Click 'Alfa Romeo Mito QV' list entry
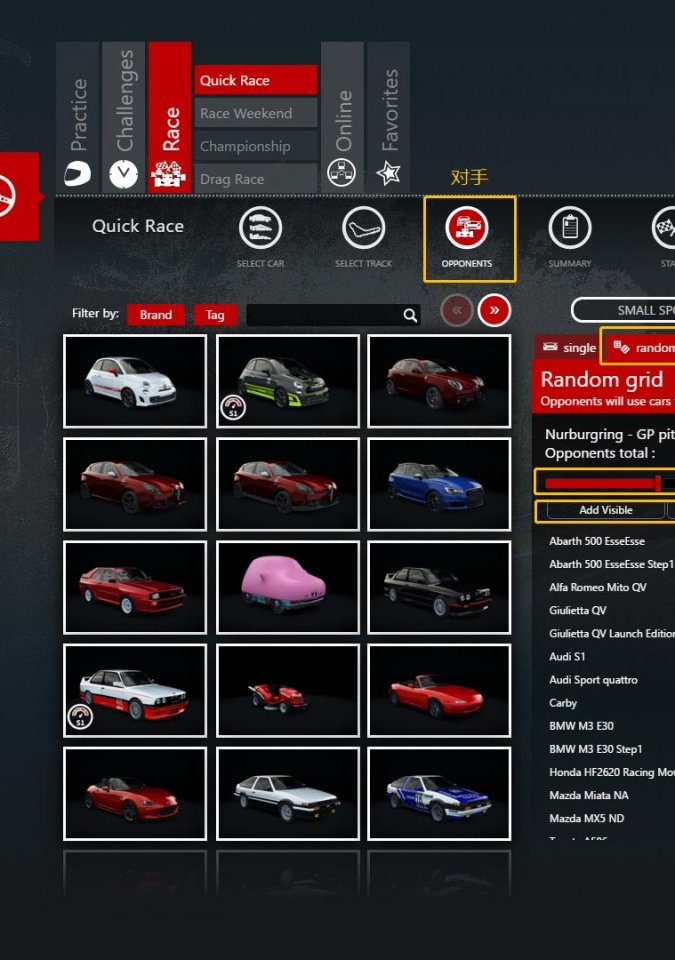This screenshot has height=960, width=675. click(x=598, y=587)
